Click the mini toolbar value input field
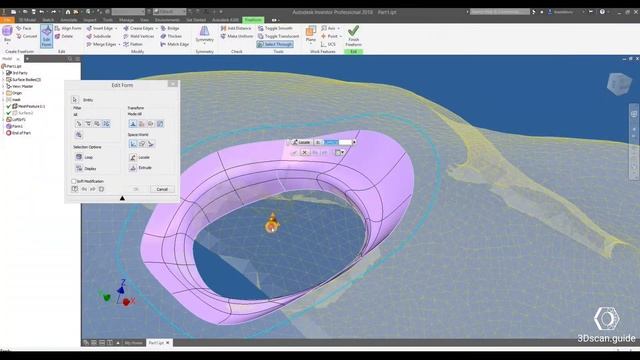This screenshot has height=360, width=640. point(337,142)
